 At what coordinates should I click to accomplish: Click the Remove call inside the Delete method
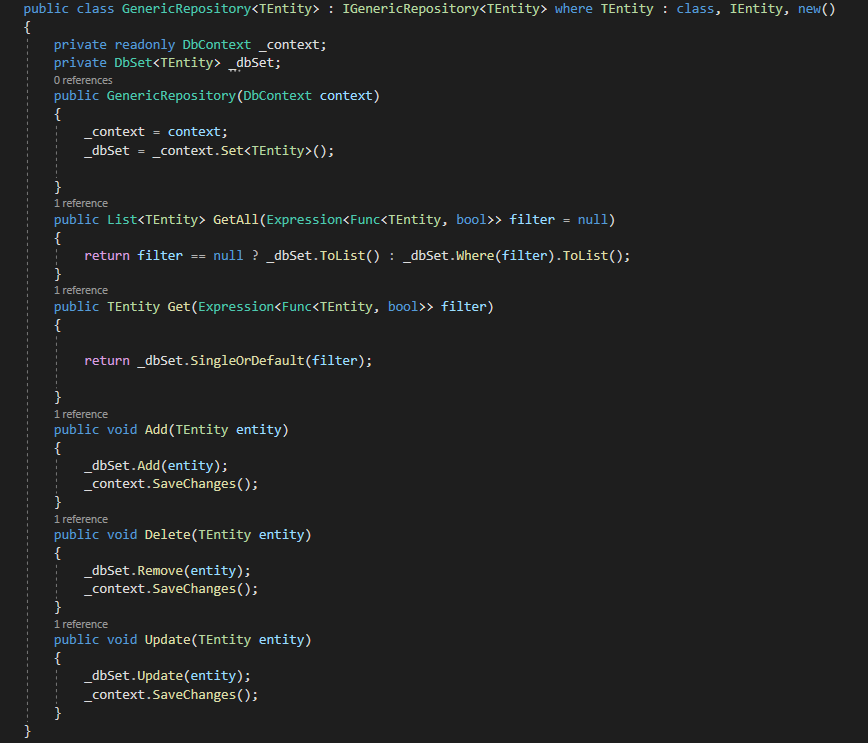pos(159,571)
